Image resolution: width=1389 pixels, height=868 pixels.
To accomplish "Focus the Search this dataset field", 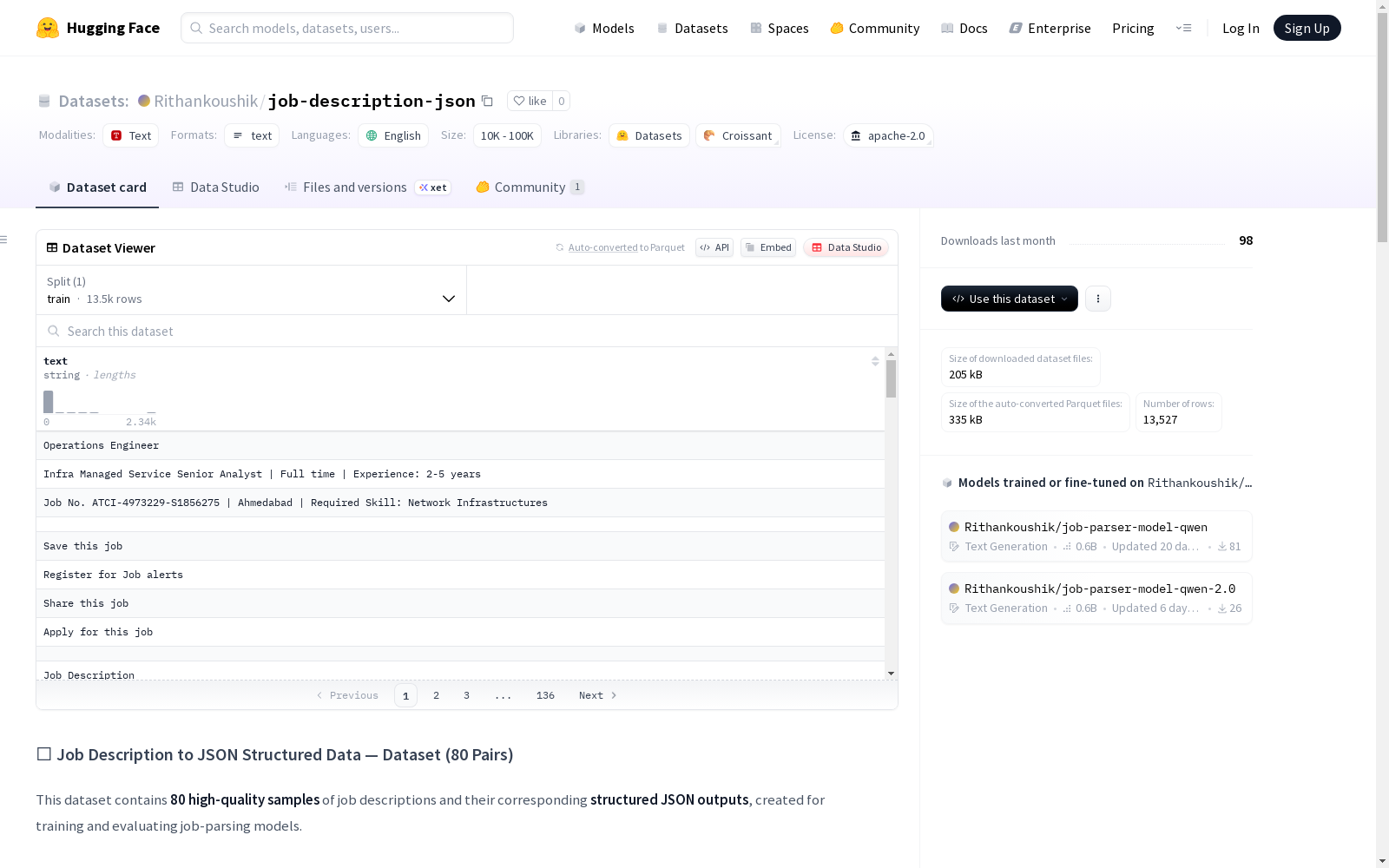I will tap(467, 331).
